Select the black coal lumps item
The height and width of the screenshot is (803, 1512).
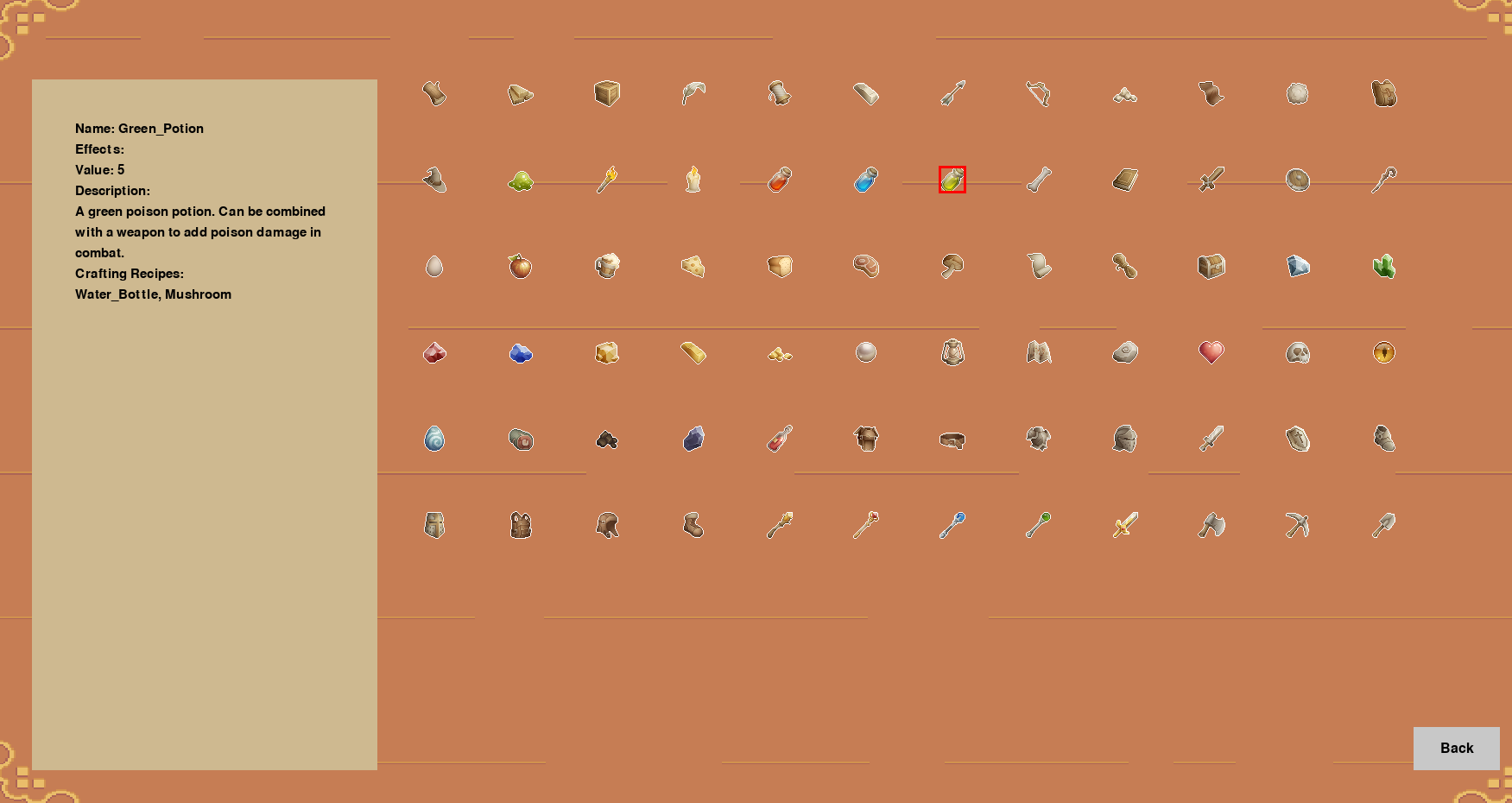coord(607,439)
